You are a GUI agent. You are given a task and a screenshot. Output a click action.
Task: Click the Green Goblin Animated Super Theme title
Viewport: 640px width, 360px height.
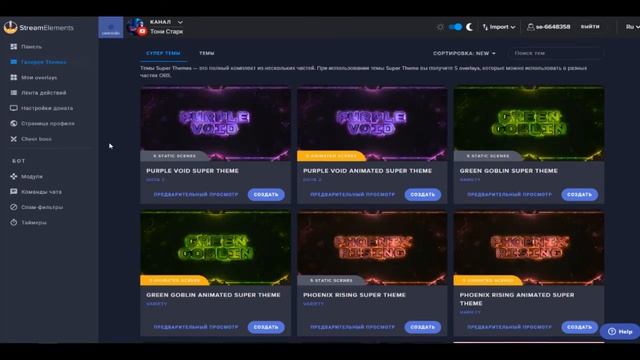[x=213, y=295]
